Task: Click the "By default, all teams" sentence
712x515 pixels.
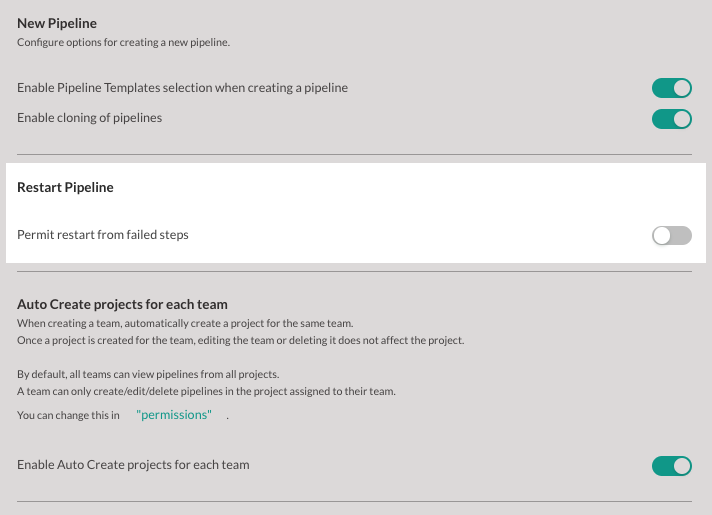Action: [150, 375]
